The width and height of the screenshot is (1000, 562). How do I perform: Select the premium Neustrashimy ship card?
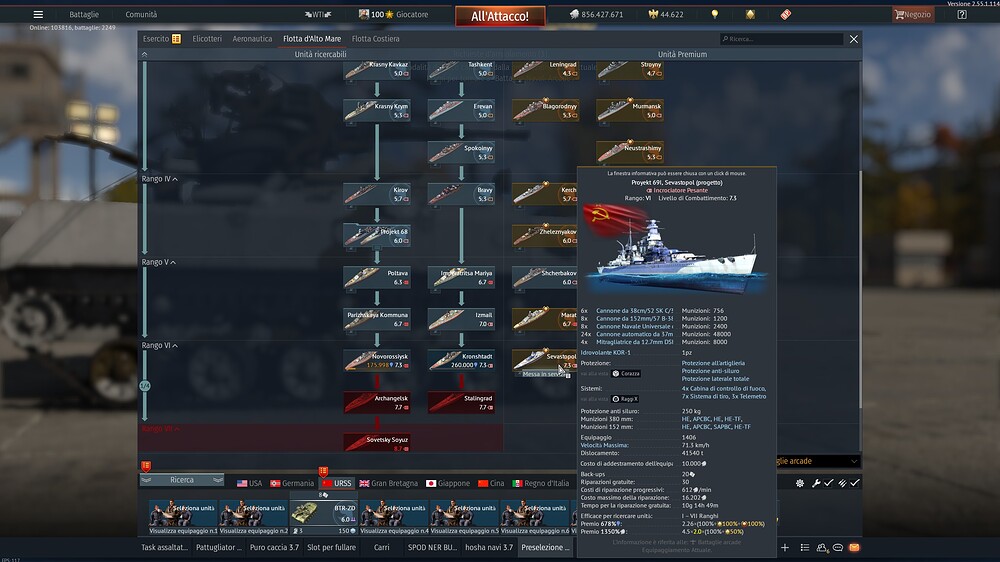point(630,152)
